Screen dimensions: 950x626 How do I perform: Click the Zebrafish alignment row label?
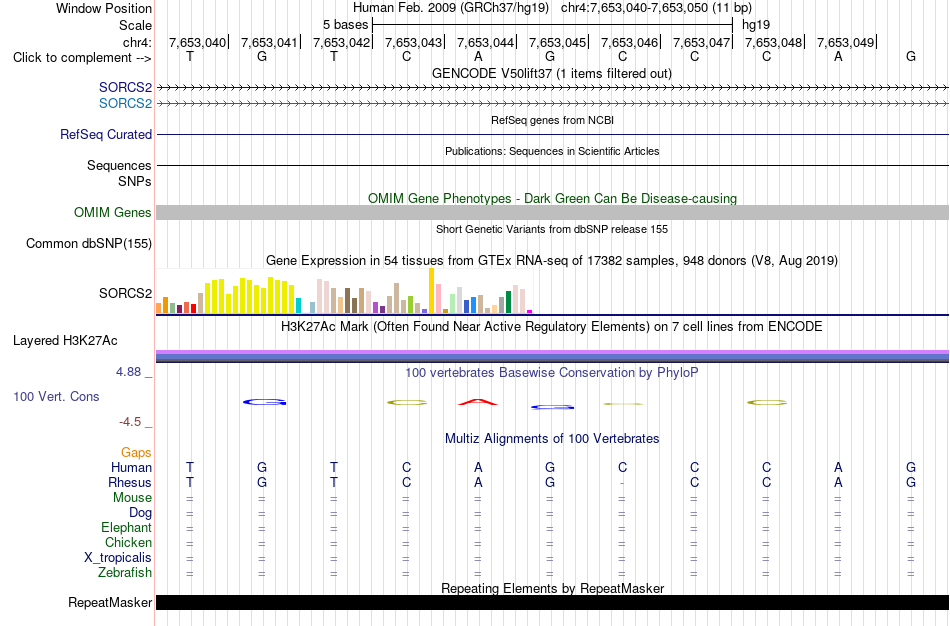tap(125, 572)
